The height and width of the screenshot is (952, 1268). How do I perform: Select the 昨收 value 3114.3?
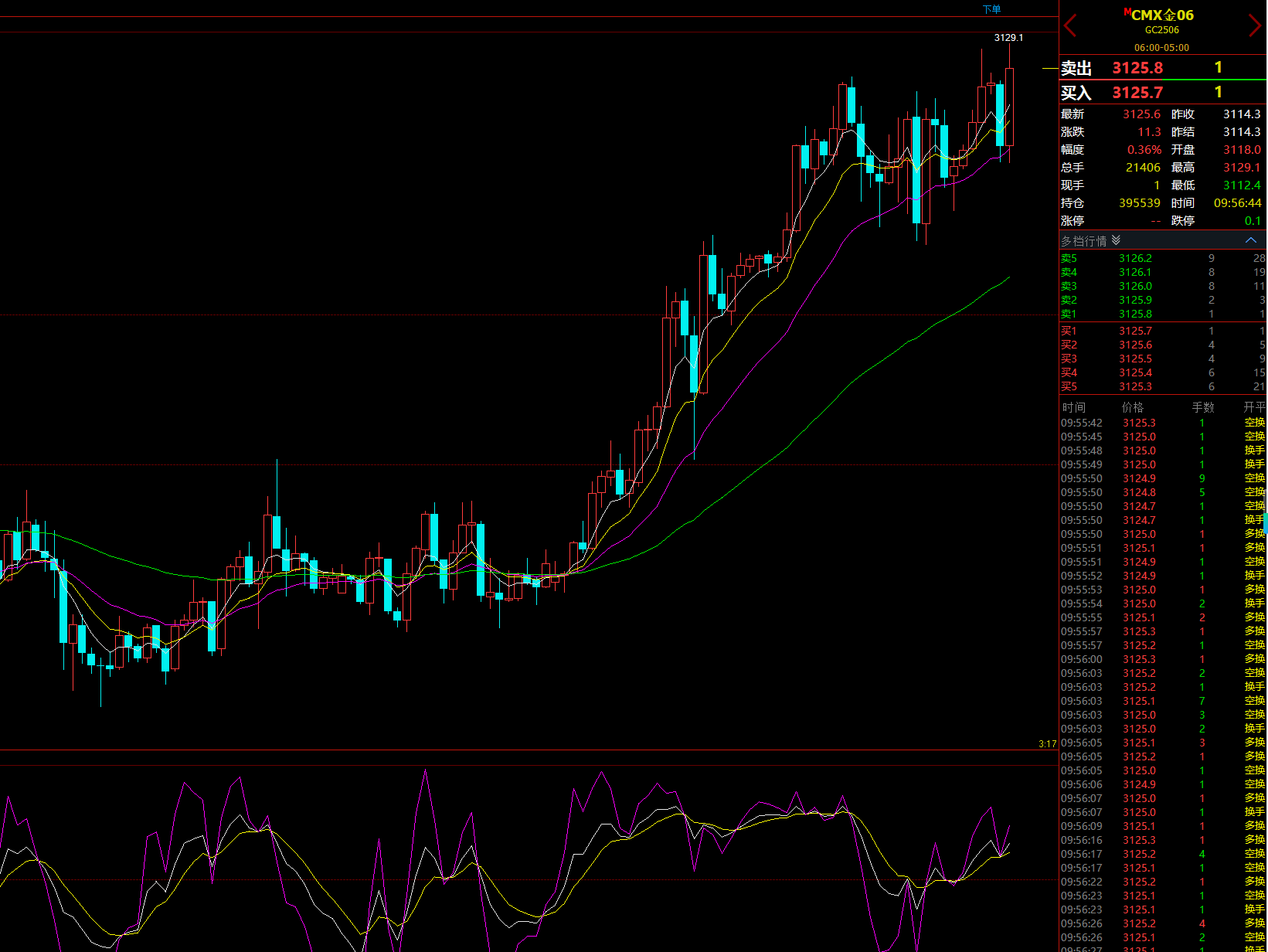pyautogui.click(x=1242, y=114)
